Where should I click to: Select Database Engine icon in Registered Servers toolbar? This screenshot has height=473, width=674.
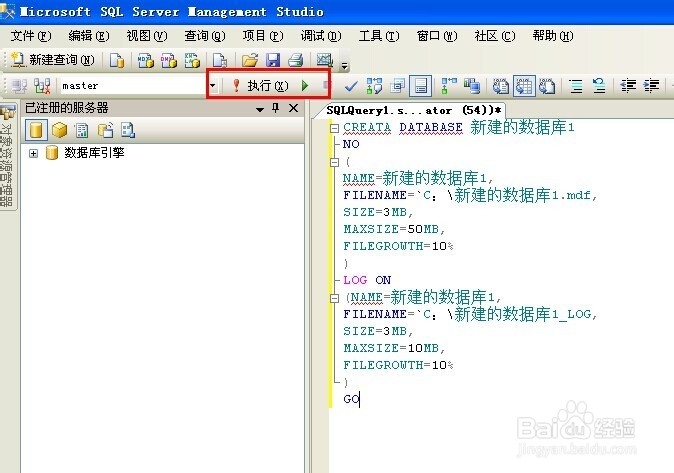(36, 130)
